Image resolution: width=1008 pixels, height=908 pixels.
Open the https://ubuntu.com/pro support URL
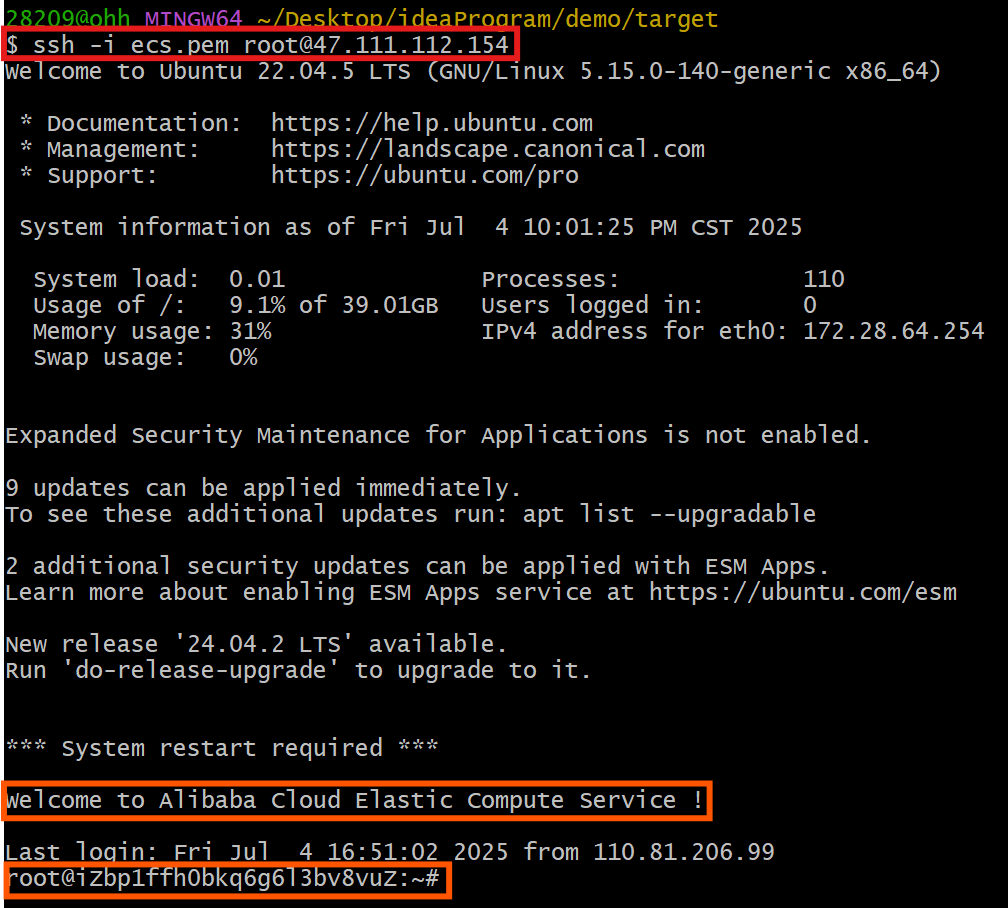pos(424,175)
